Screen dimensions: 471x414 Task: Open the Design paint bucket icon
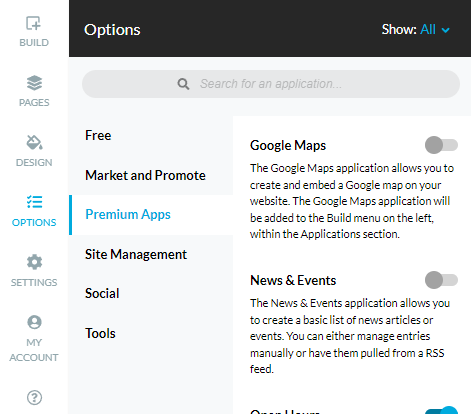34,142
